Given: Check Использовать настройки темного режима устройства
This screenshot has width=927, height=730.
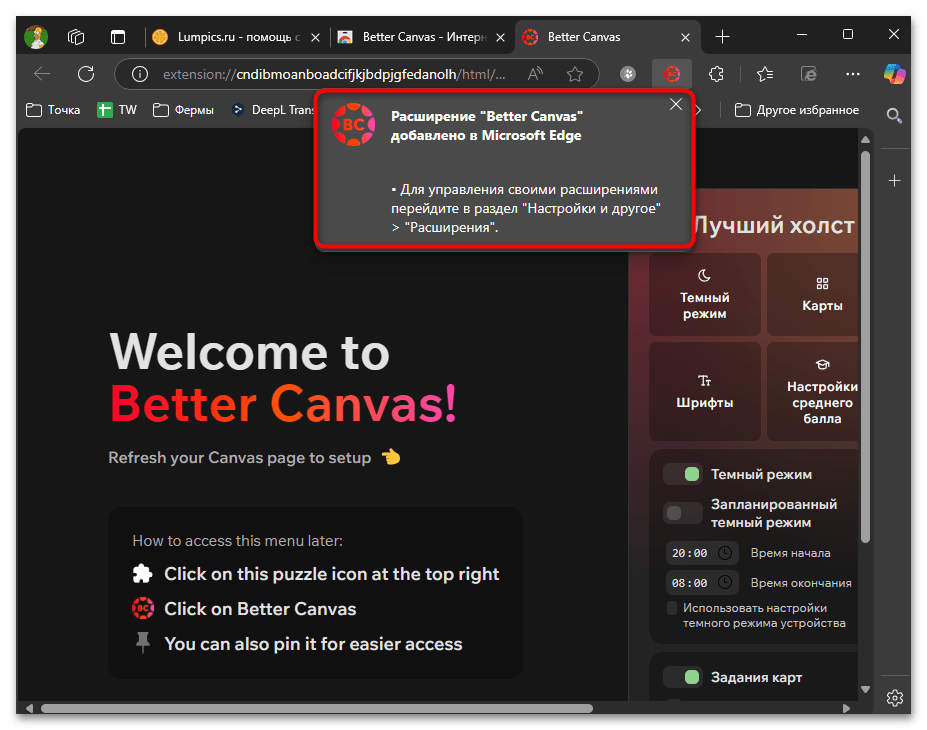Looking at the screenshot, I should 672,608.
